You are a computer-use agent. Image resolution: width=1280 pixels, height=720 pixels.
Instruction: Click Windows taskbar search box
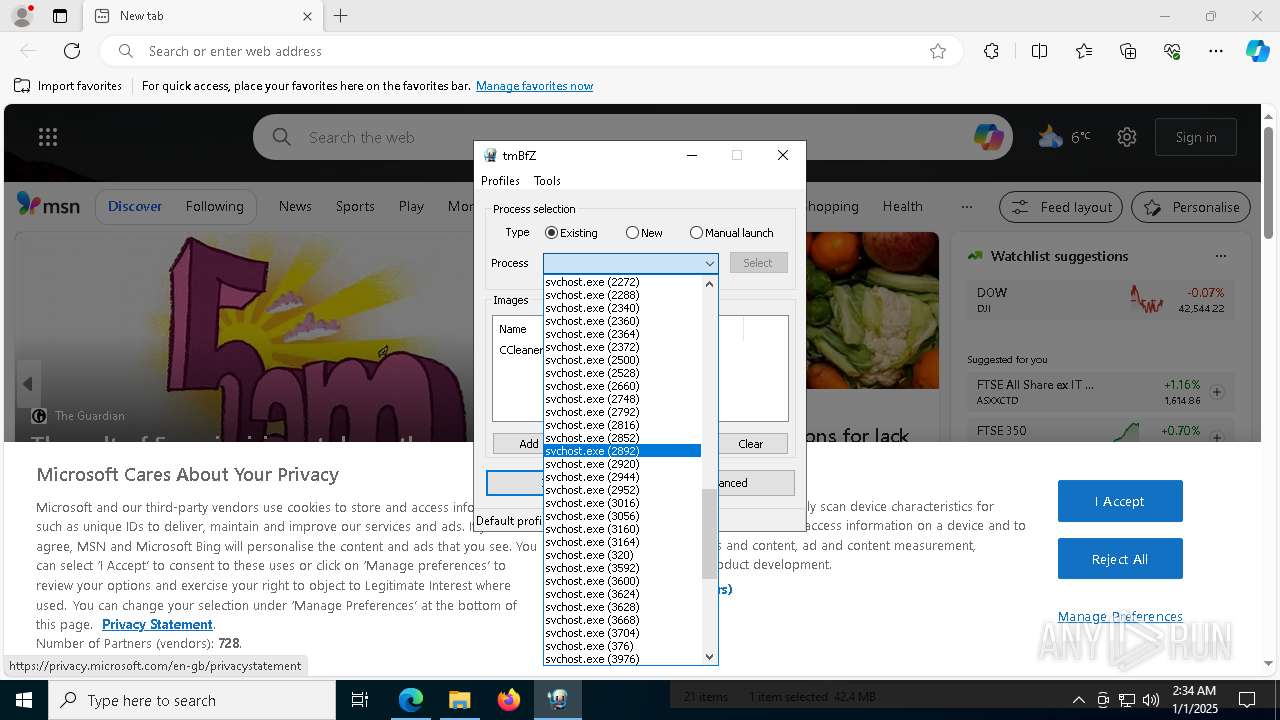[192, 700]
